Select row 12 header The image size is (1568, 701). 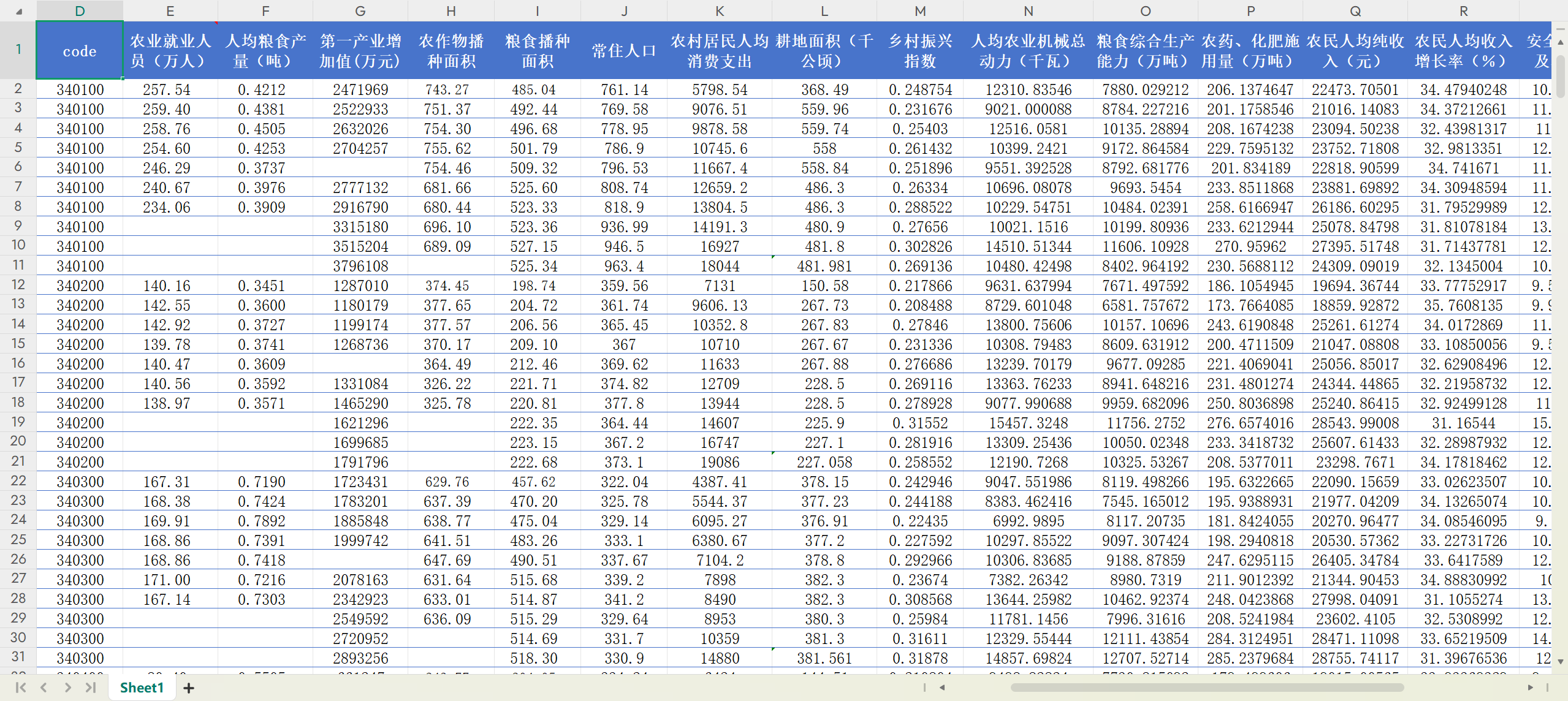pos(18,285)
